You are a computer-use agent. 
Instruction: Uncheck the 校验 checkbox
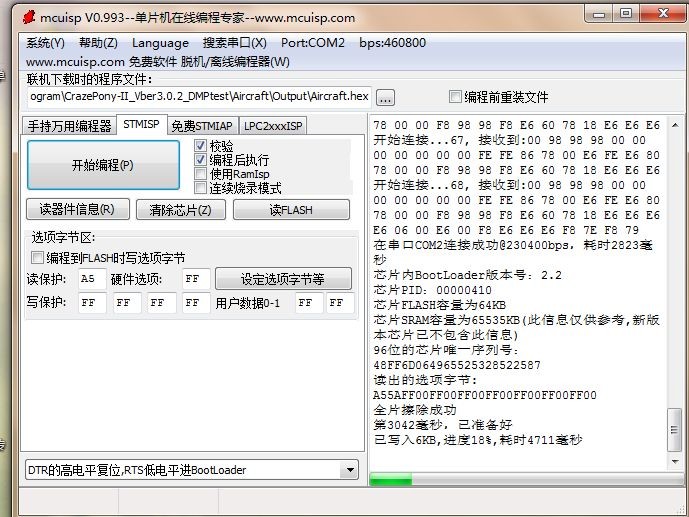coord(200,145)
